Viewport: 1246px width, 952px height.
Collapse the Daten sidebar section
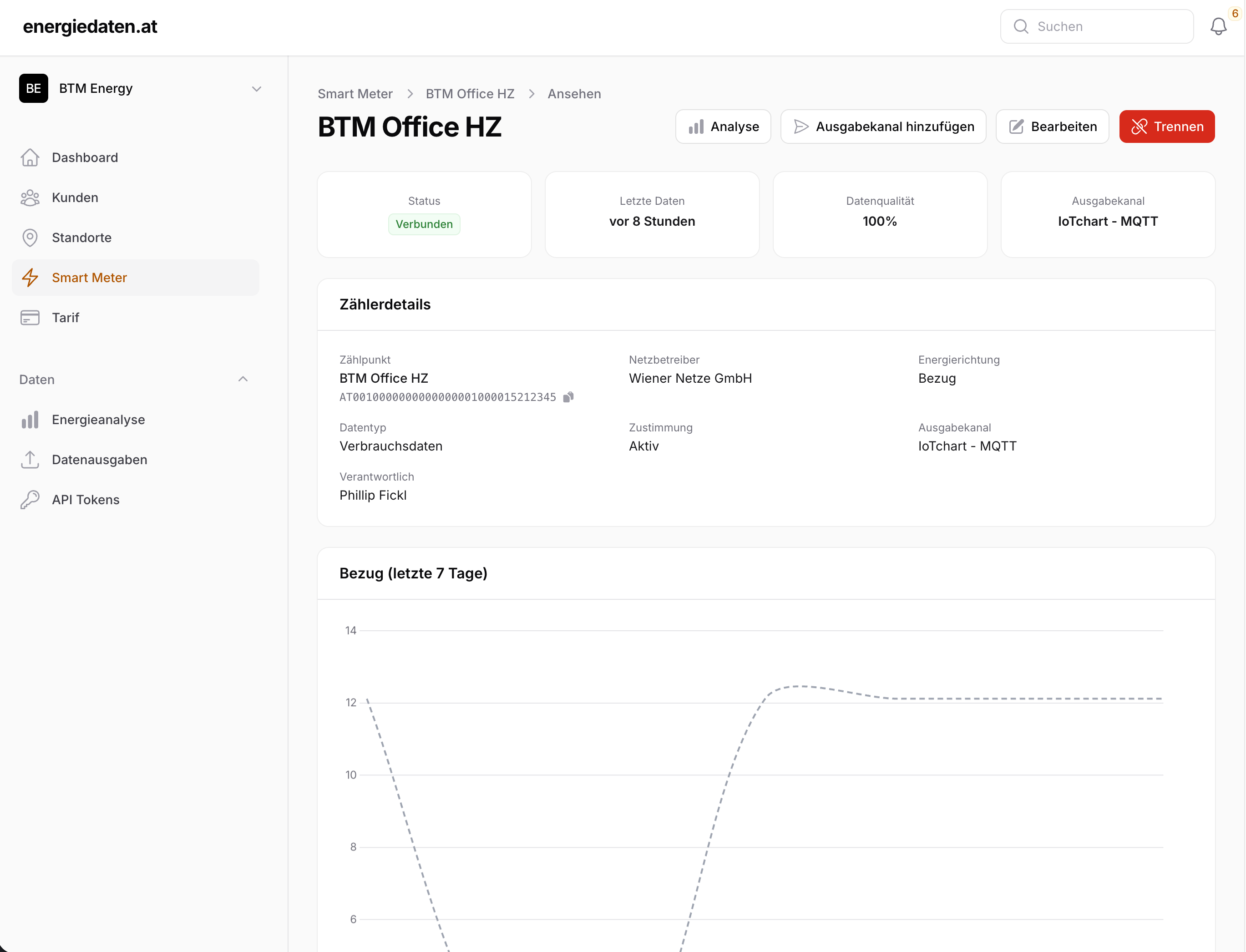(x=243, y=379)
